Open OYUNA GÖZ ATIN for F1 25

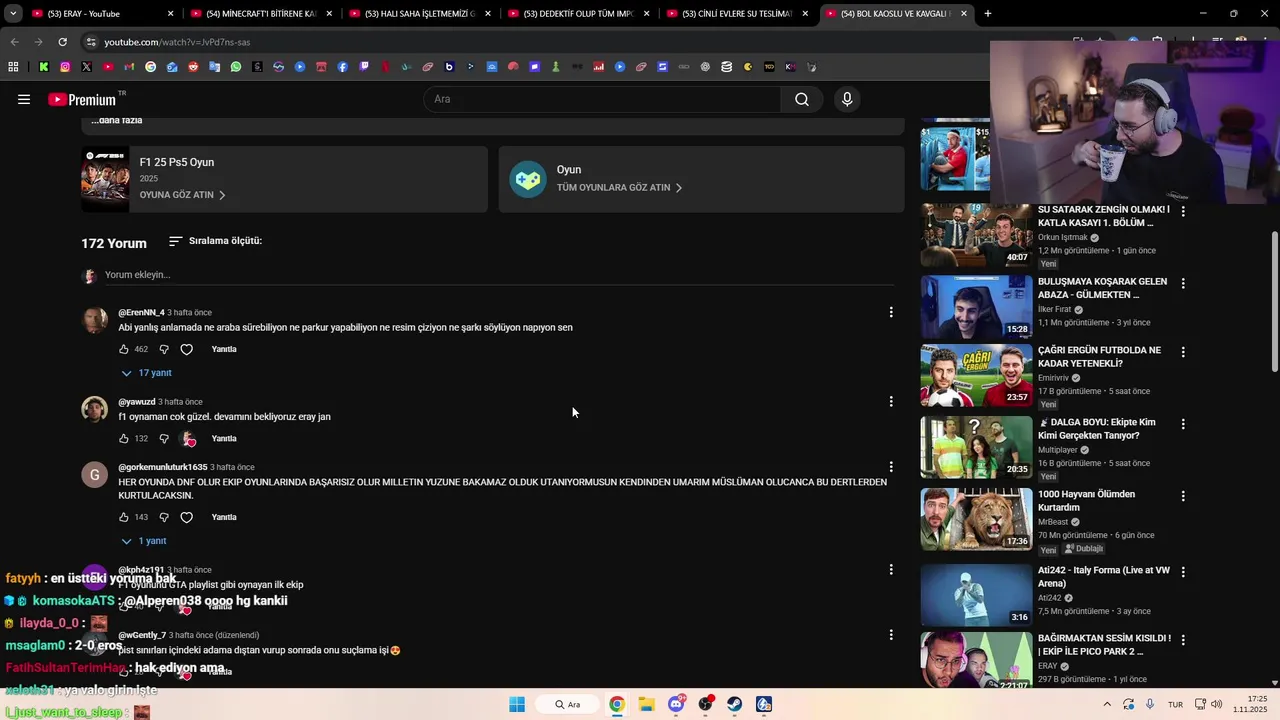pos(182,195)
